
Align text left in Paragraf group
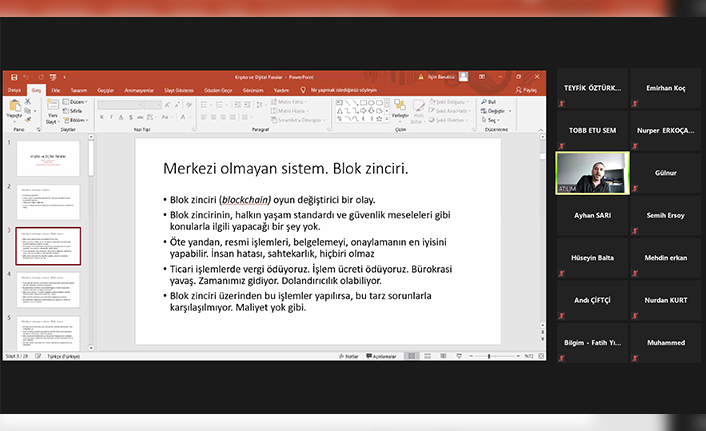coord(204,117)
